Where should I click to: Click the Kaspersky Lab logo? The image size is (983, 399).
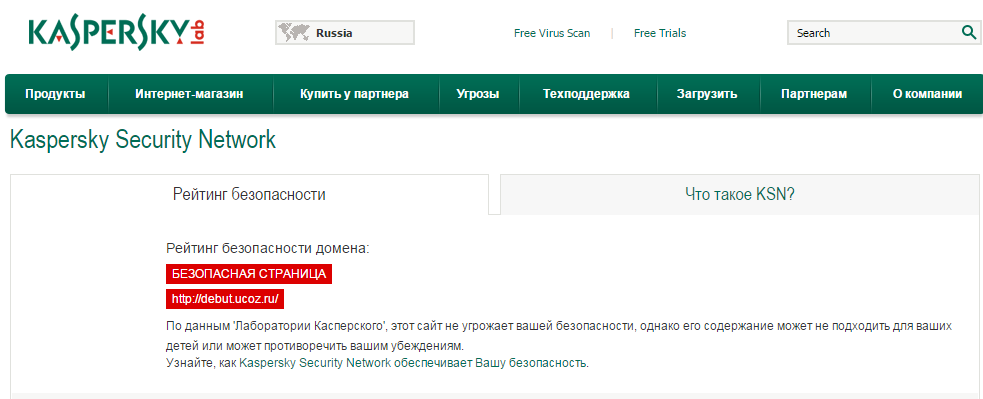(117, 33)
